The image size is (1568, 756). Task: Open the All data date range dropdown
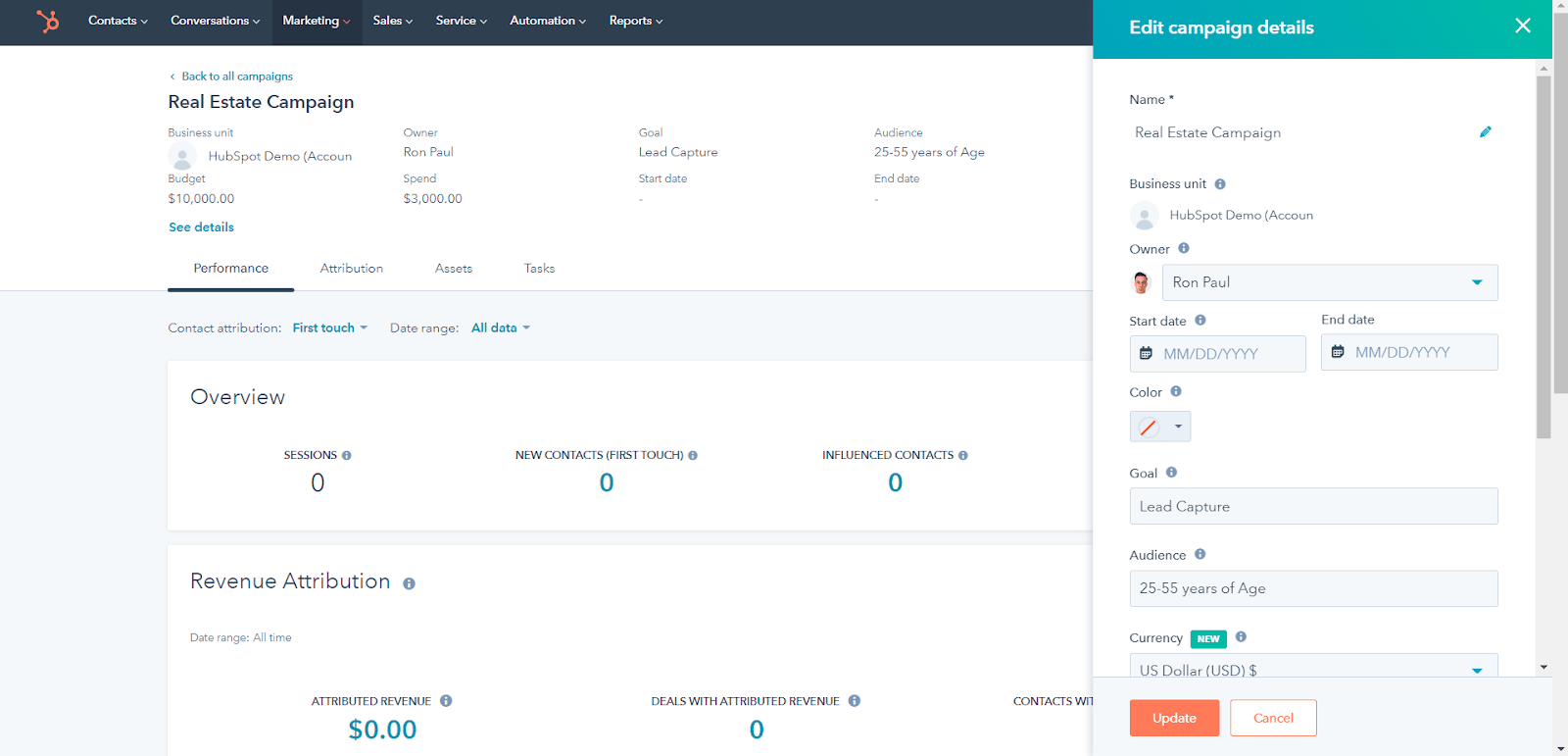pyautogui.click(x=500, y=328)
